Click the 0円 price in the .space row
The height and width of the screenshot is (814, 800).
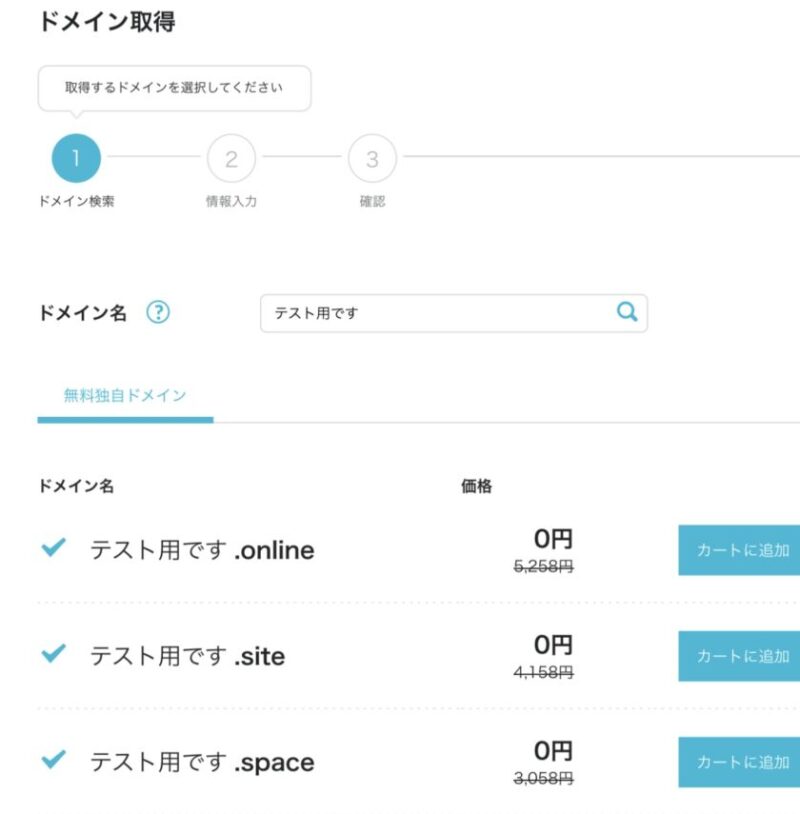pyautogui.click(x=553, y=751)
